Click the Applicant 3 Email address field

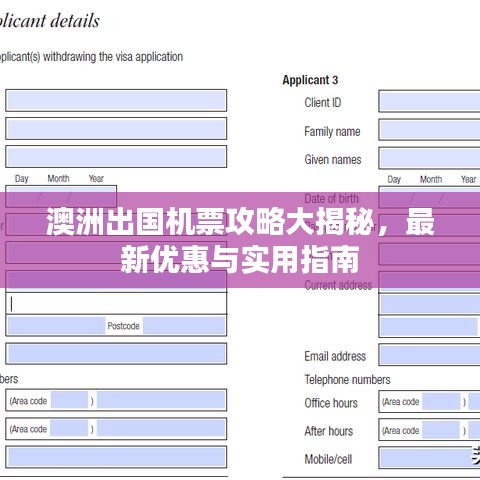429,355
